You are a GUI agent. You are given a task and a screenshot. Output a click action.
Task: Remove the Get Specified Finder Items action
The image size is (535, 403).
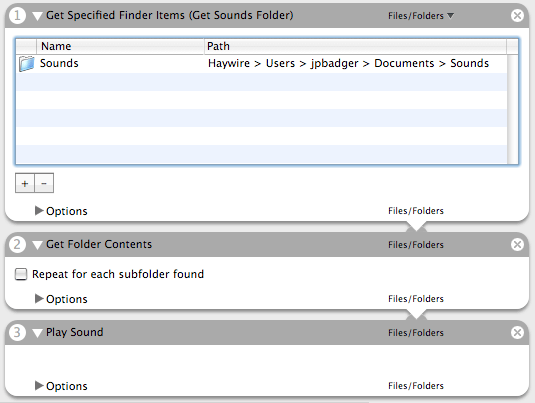pyautogui.click(x=517, y=15)
